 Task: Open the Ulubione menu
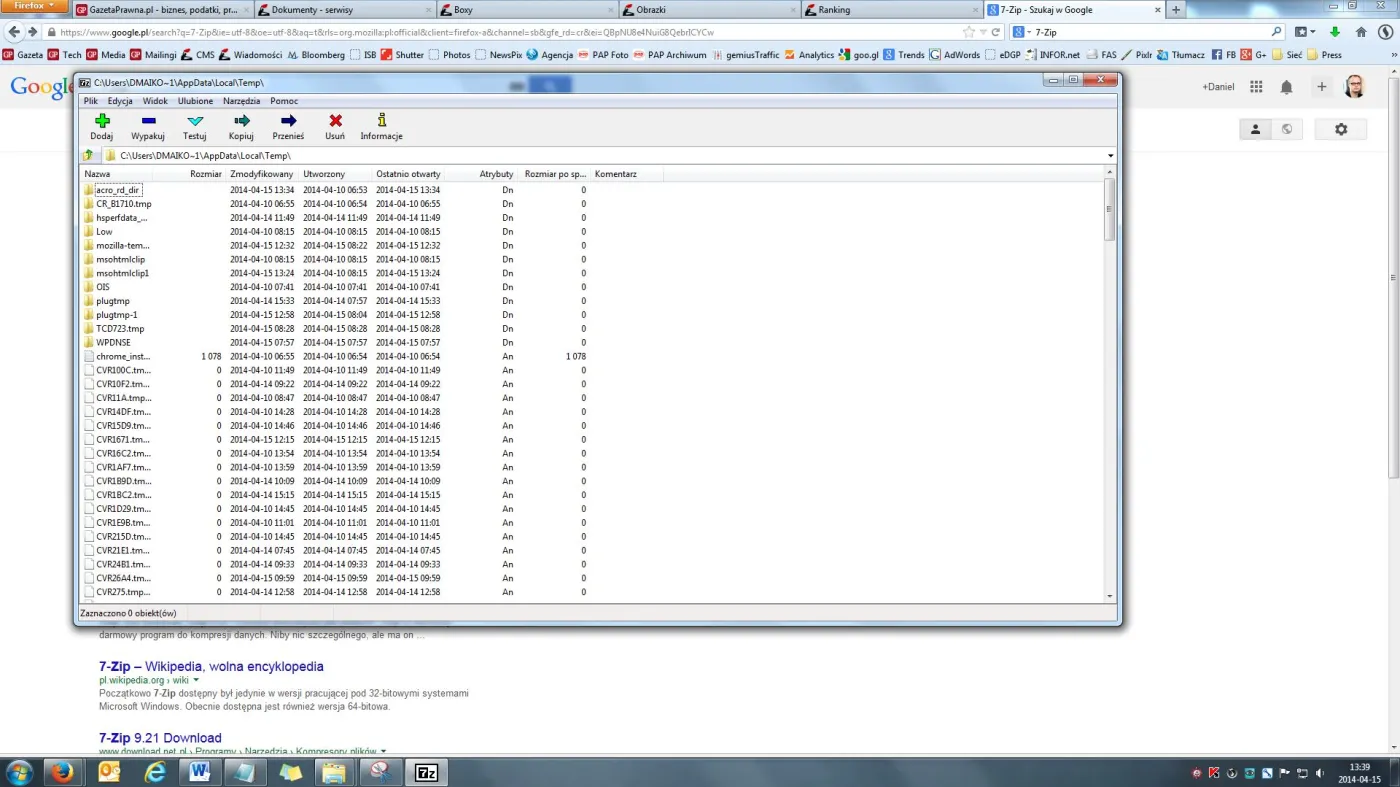pyautogui.click(x=195, y=101)
